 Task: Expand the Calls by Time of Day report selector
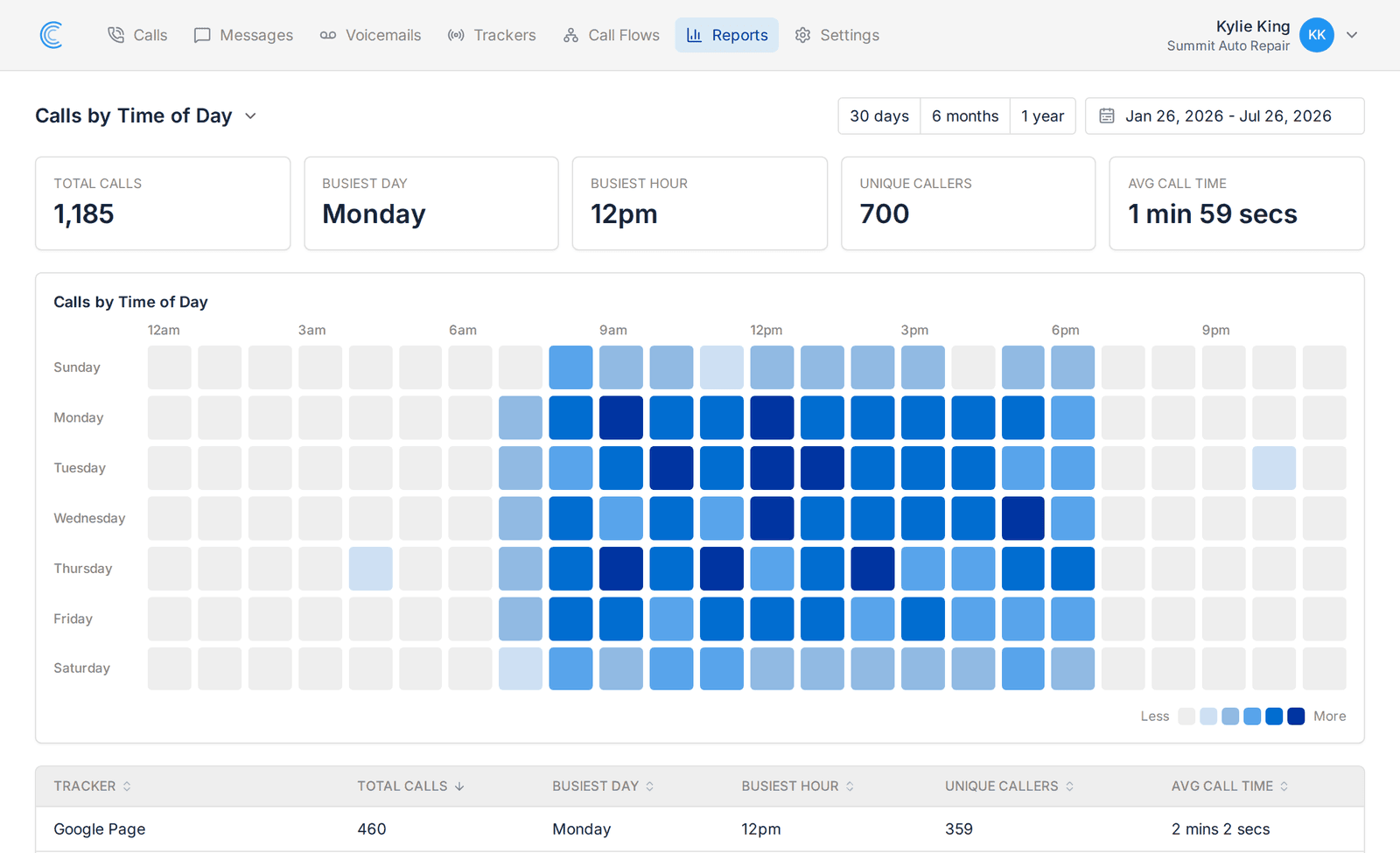(250, 115)
